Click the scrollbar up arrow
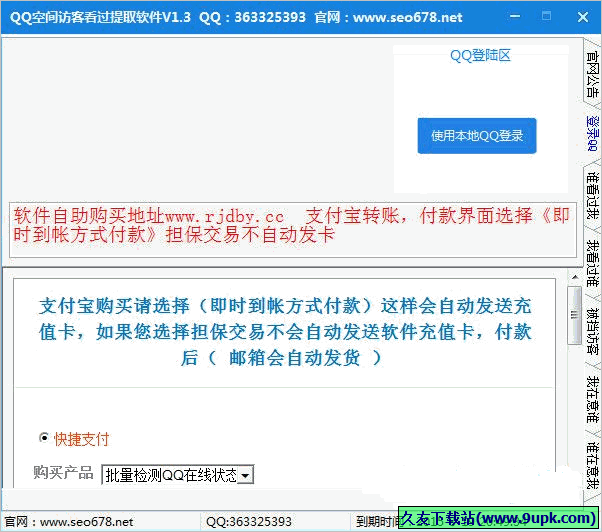The width and height of the screenshot is (602, 532). (x=575, y=277)
